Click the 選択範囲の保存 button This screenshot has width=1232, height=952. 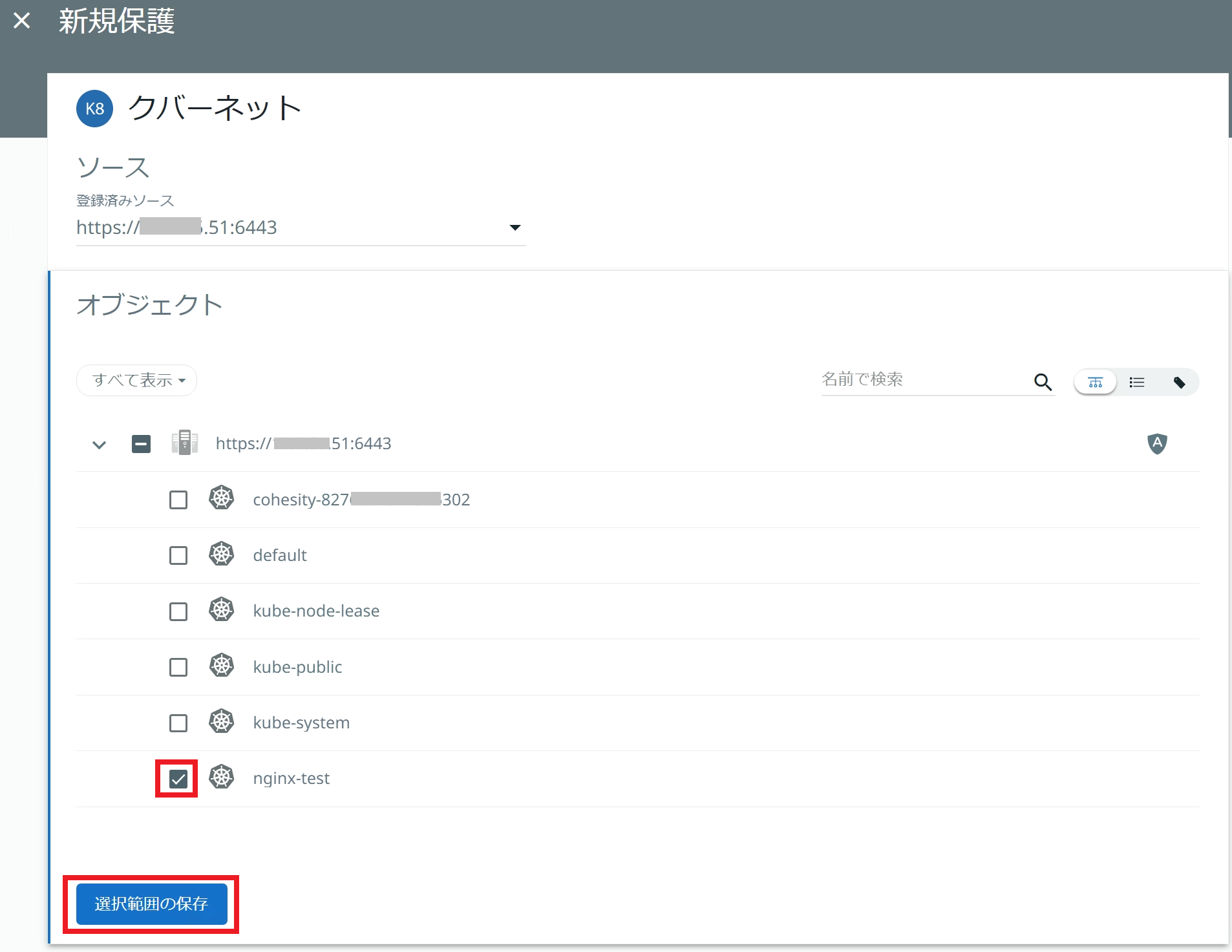pyautogui.click(x=152, y=904)
